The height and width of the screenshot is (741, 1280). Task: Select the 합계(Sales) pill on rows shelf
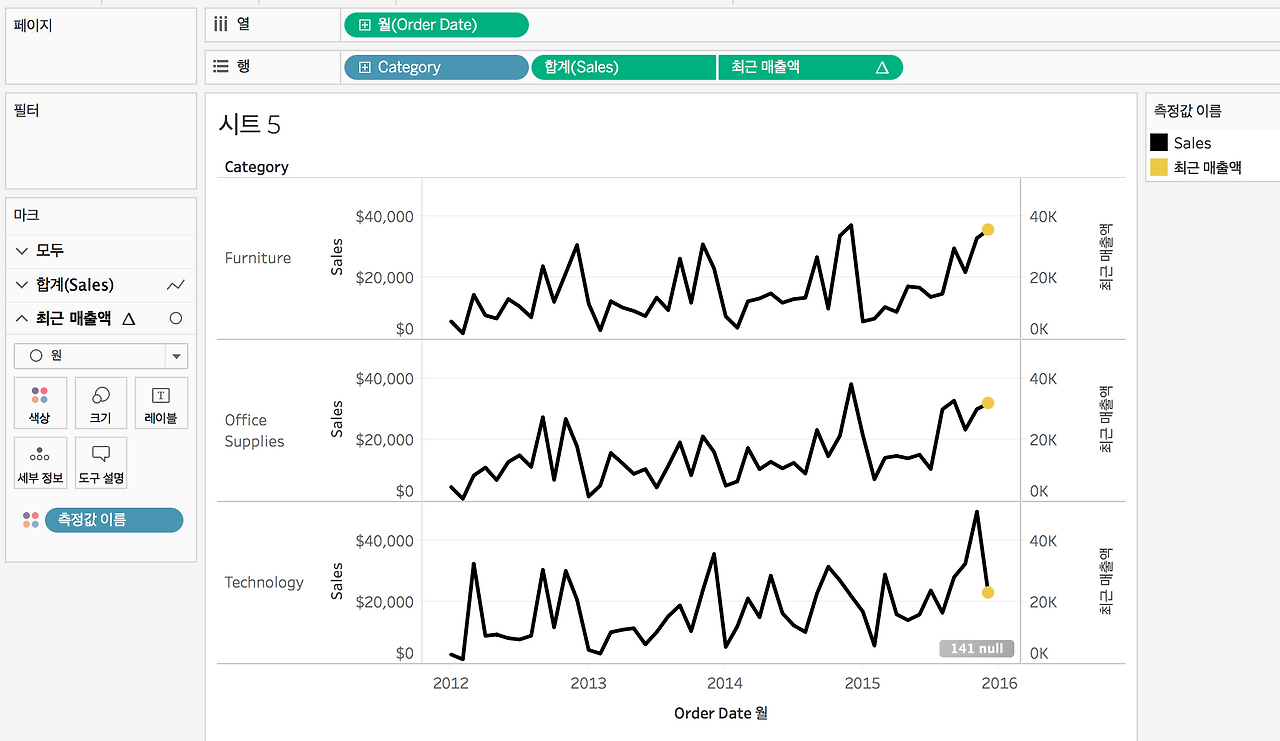(623, 67)
